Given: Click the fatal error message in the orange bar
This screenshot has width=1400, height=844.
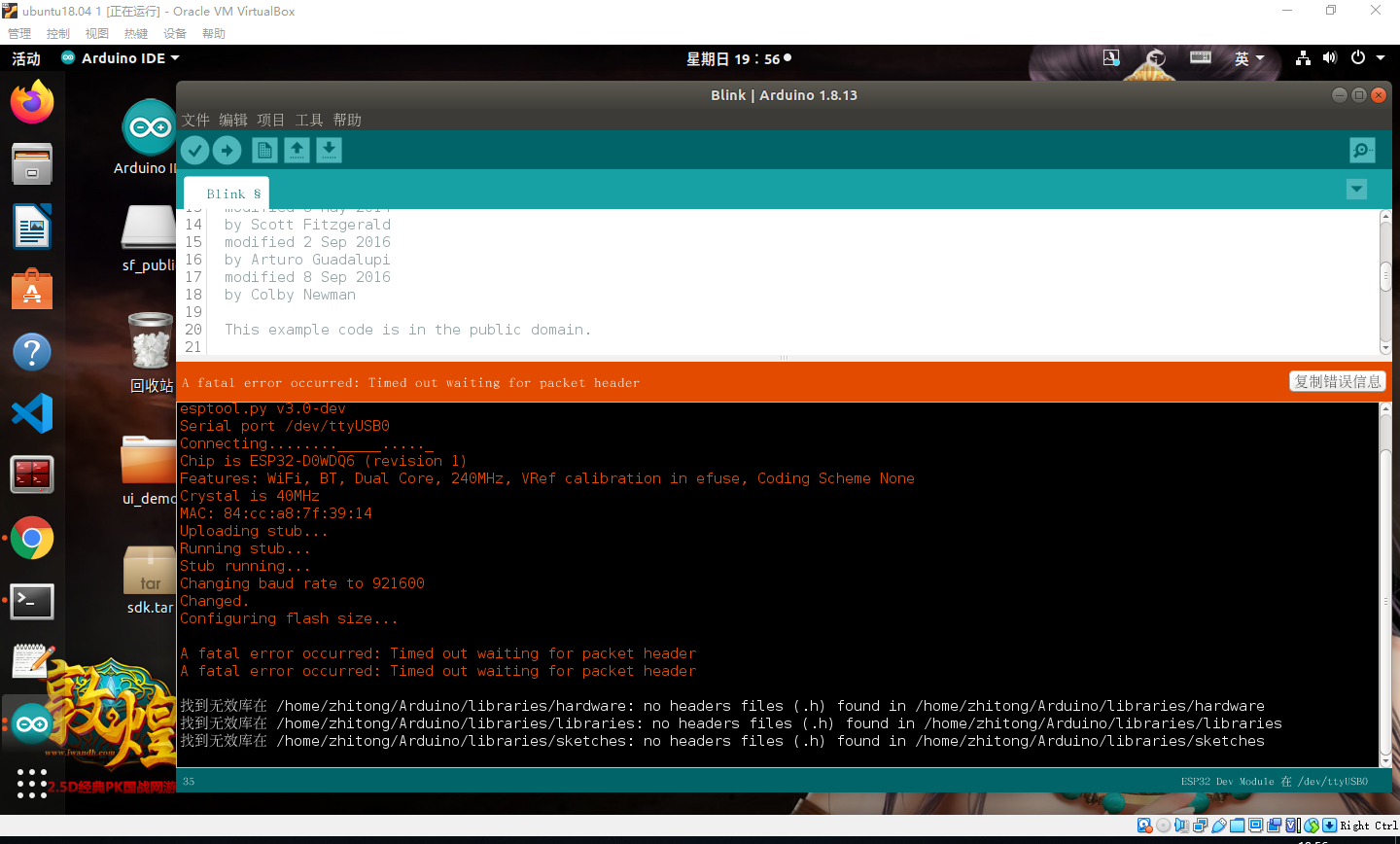Looking at the screenshot, I should (x=410, y=382).
